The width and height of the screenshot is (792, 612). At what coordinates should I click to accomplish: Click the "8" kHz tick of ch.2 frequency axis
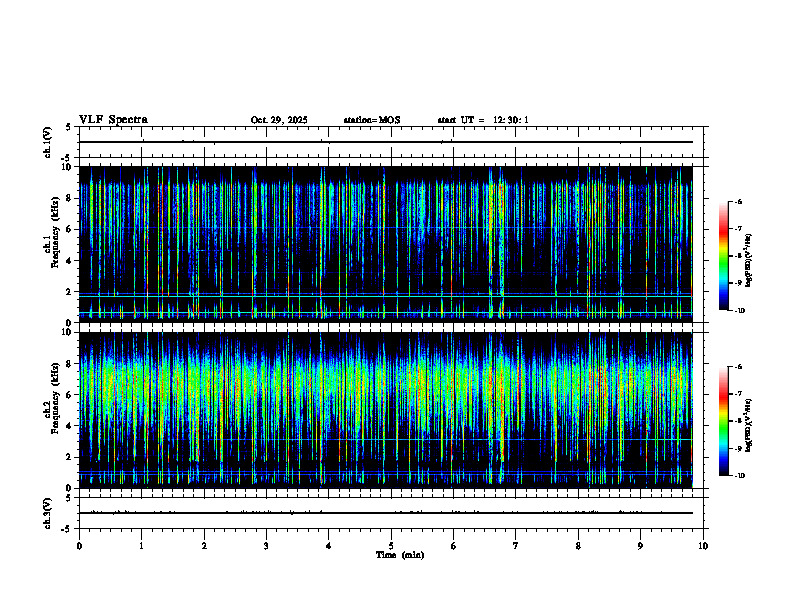(70, 364)
